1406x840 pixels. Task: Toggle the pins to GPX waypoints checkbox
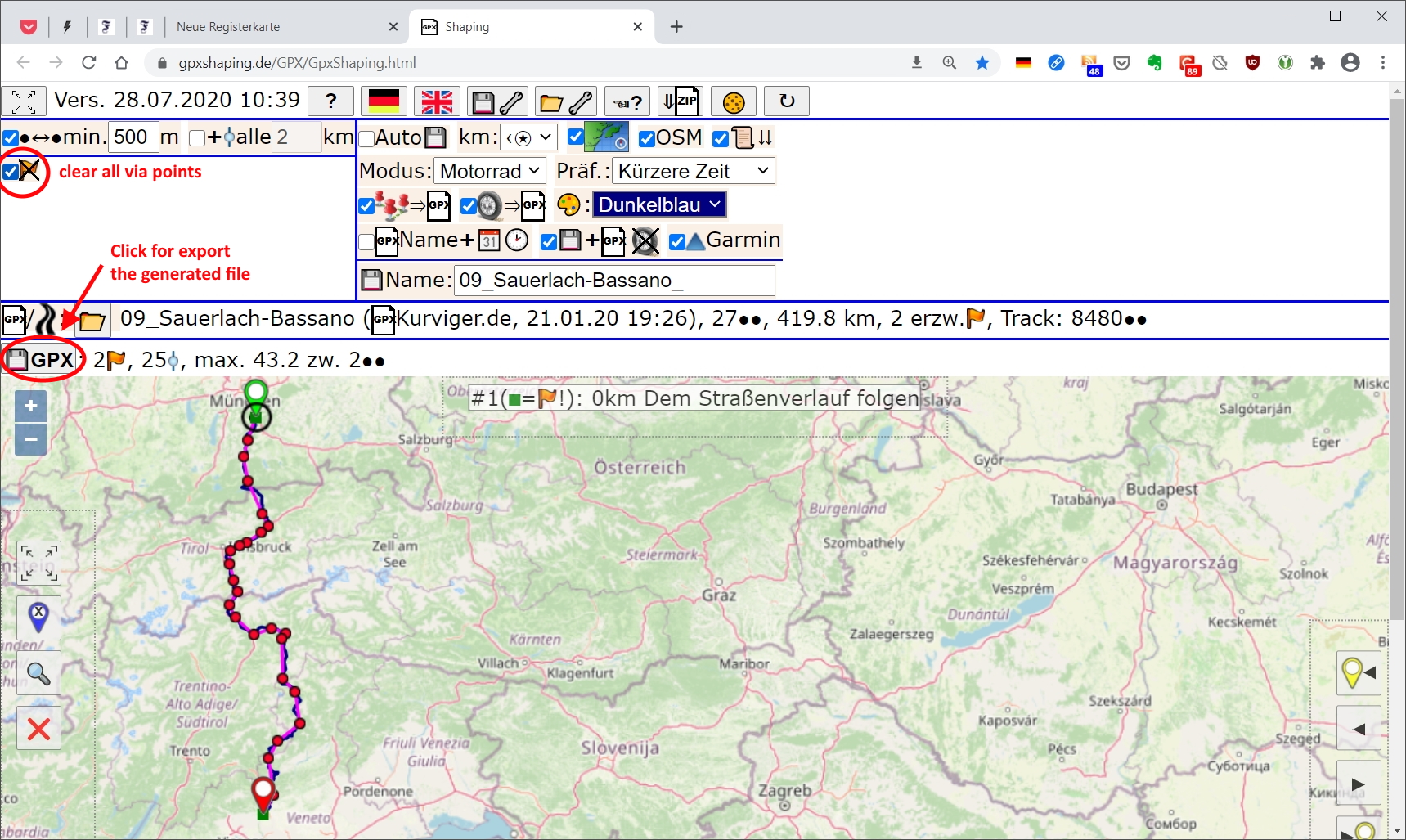tap(367, 206)
